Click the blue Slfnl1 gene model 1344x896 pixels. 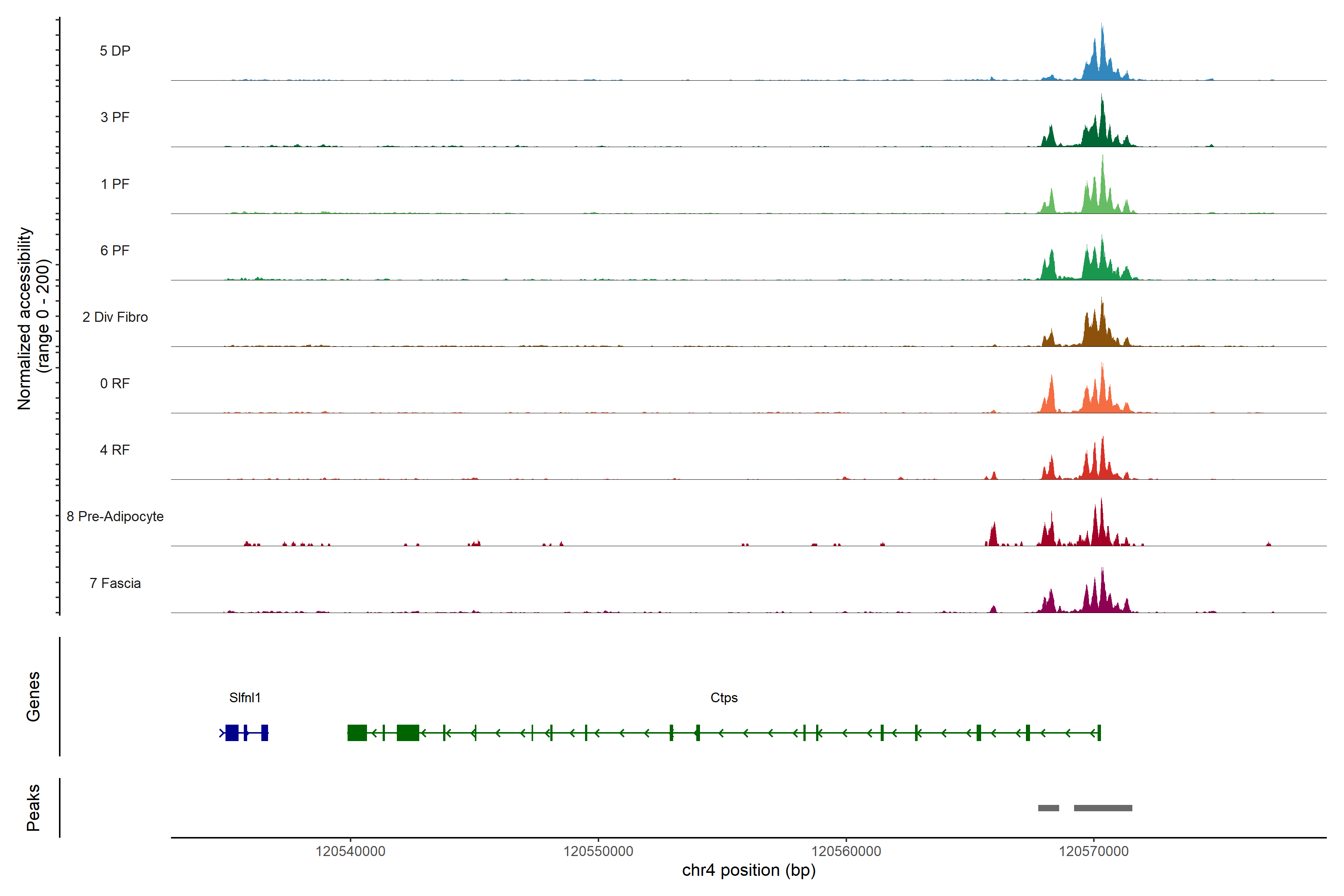click(x=232, y=732)
